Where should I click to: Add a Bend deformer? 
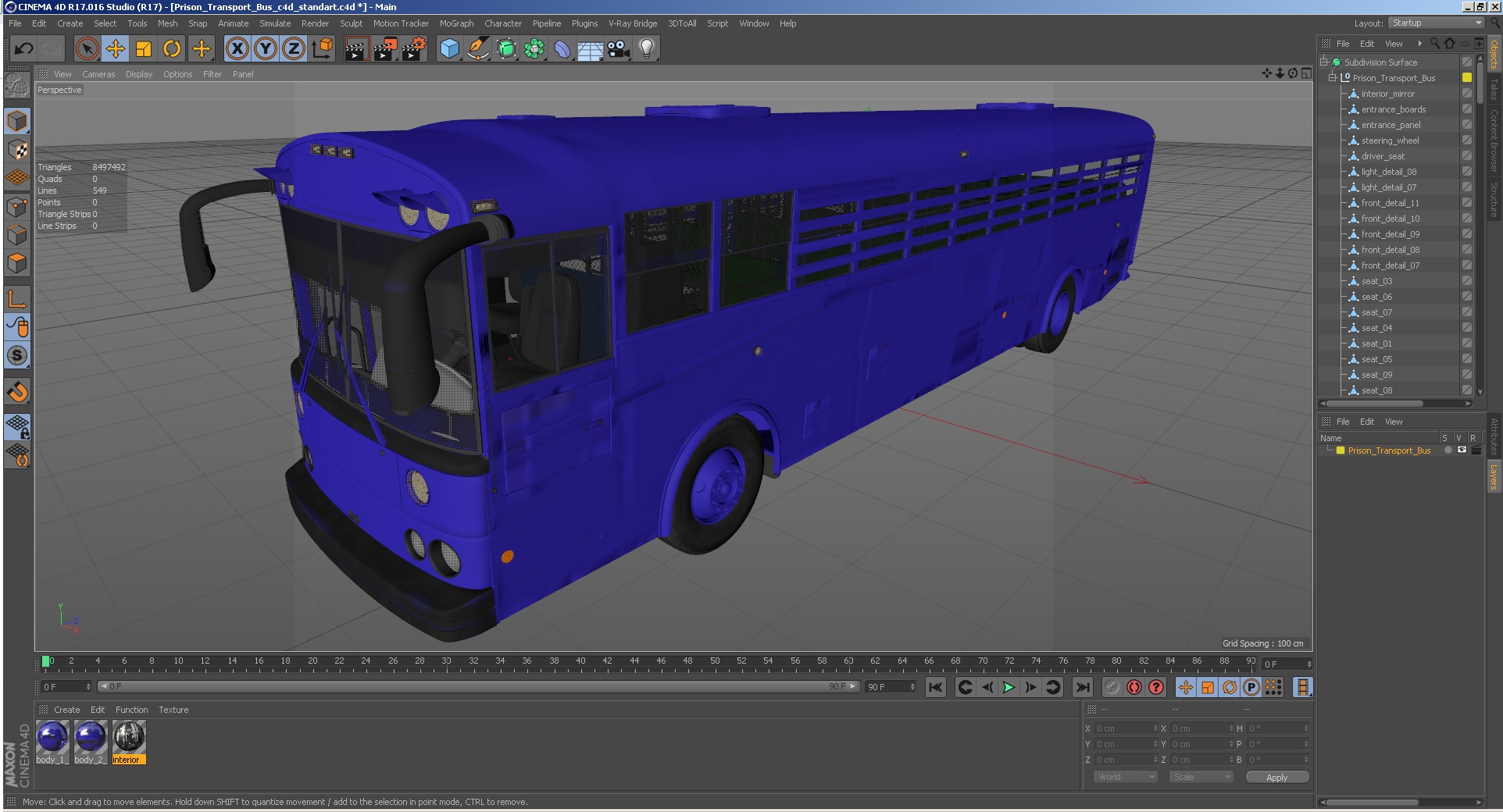click(562, 49)
